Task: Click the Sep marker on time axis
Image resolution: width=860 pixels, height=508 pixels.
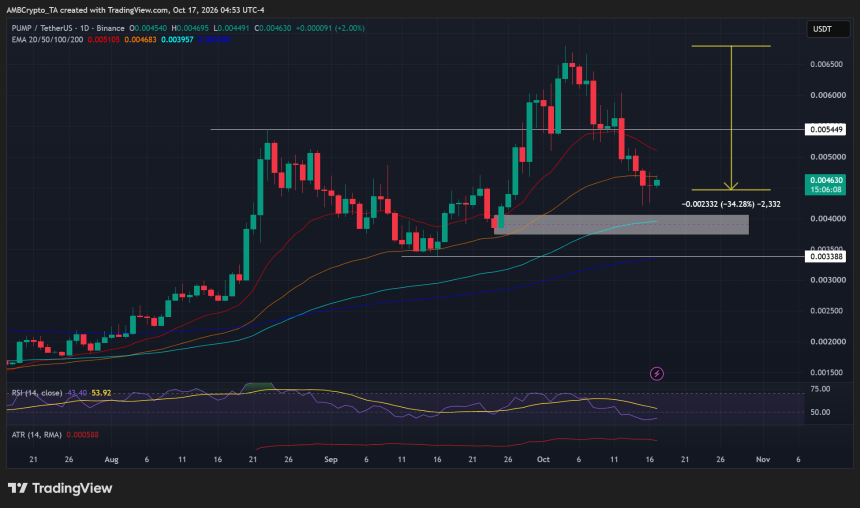Action: 331,459
